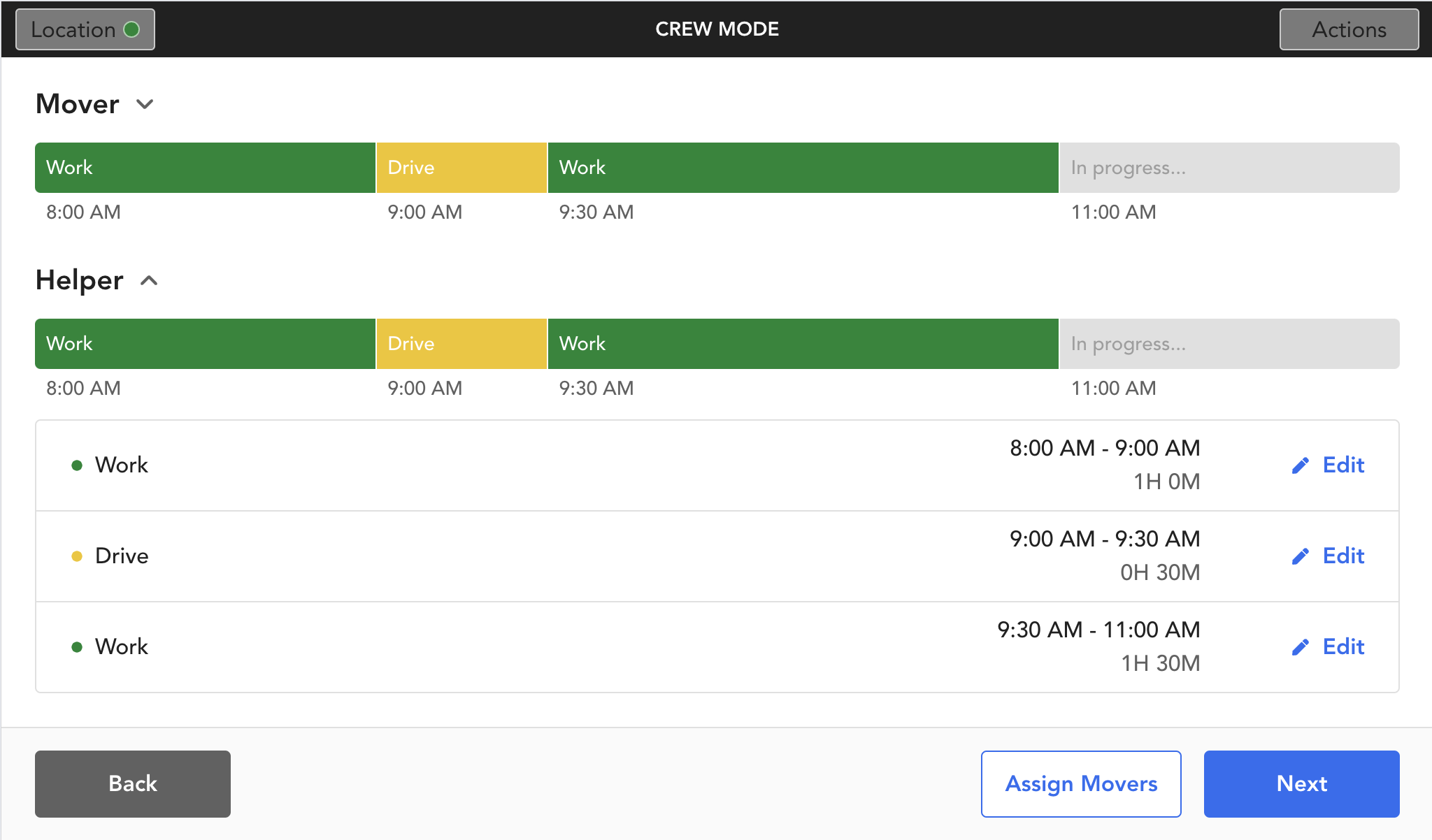Click pencil icon for 8:00 AM Work entry
Image resolution: width=1432 pixels, height=840 pixels.
tap(1301, 465)
